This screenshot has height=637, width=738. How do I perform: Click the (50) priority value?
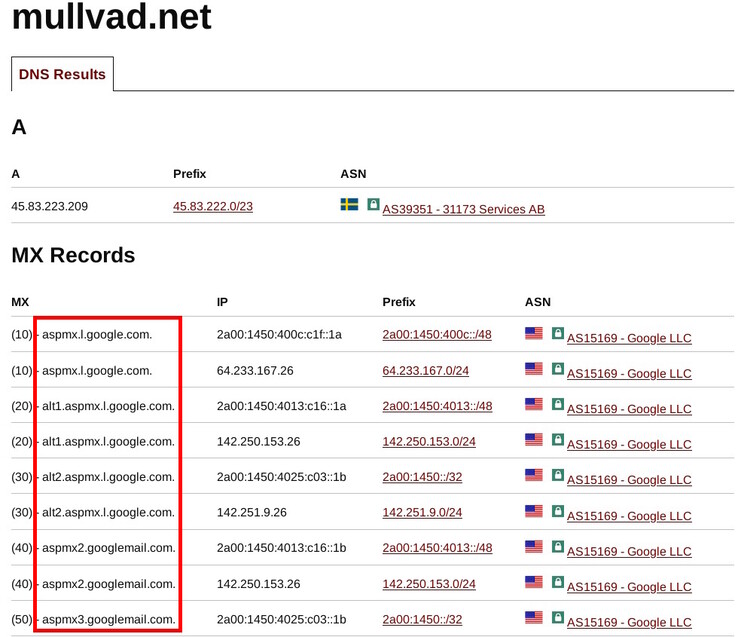[22, 620]
